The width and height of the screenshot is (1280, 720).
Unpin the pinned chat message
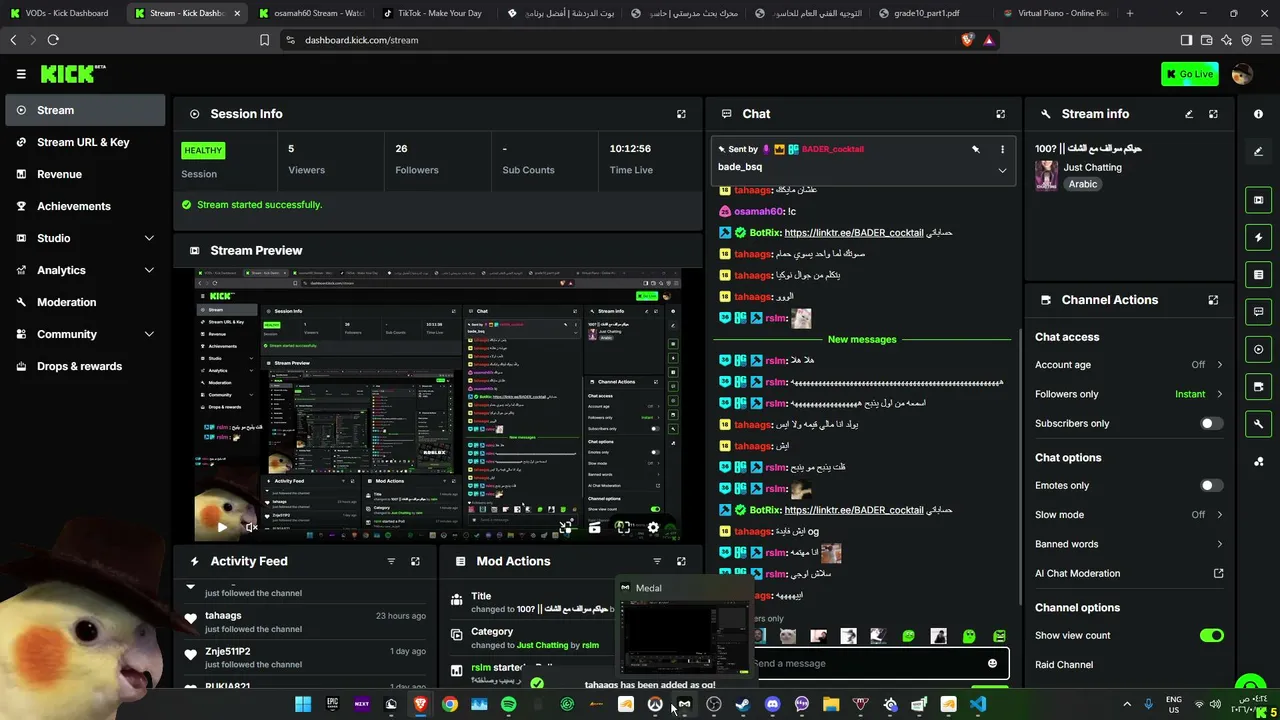point(975,149)
